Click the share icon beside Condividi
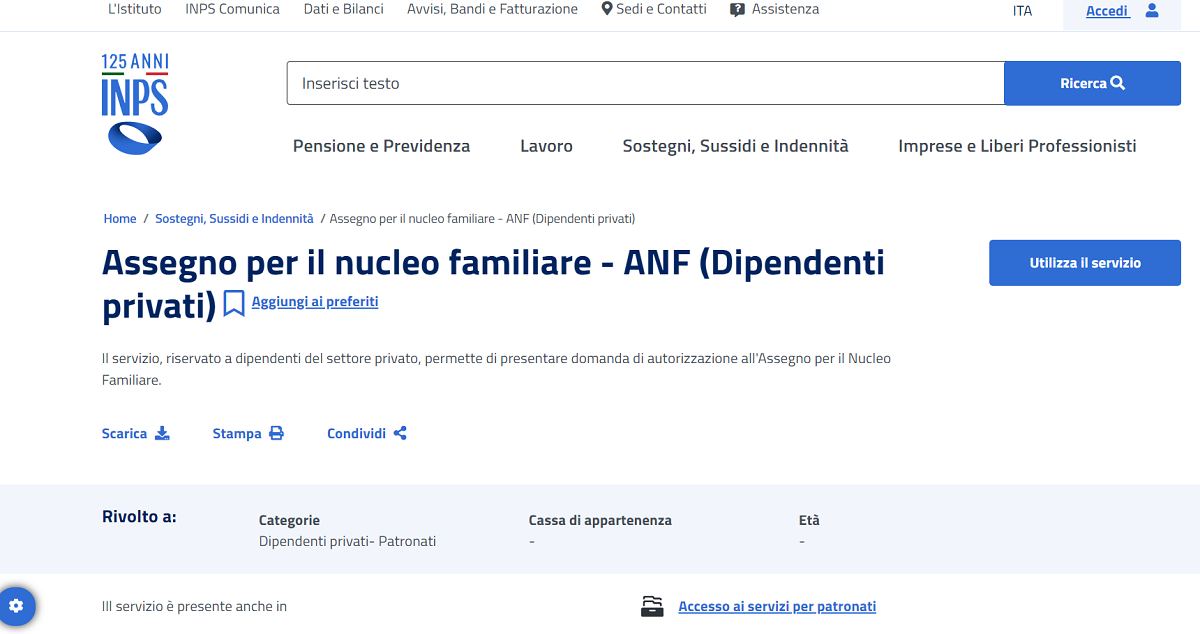This screenshot has height=634, width=1200. (400, 433)
